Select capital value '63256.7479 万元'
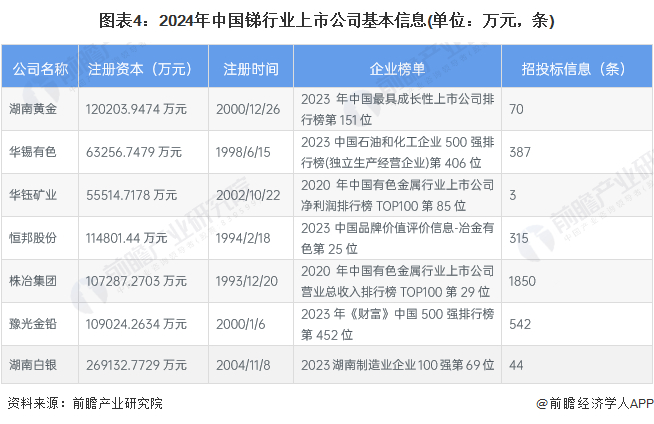The height and width of the screenshot is (424, 654). click(x=134, y=152)
